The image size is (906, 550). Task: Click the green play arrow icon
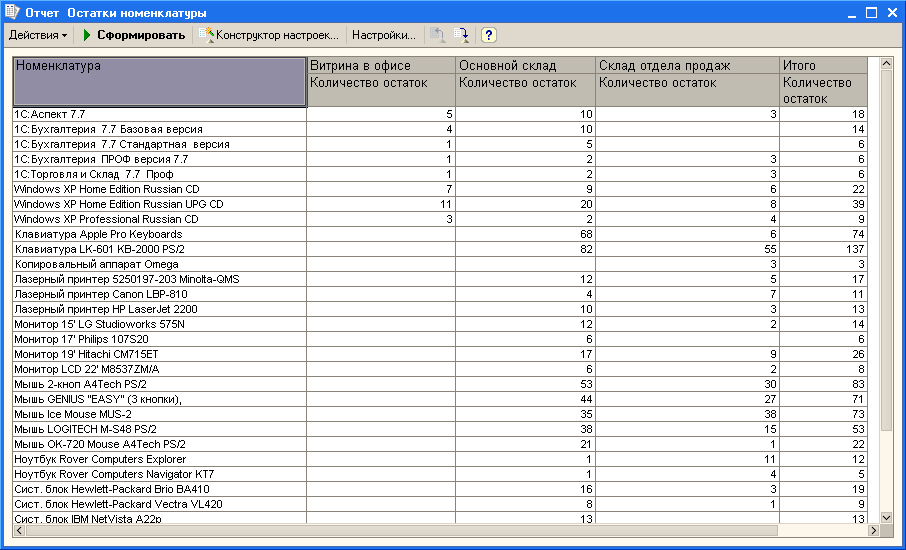pos(87,35)
